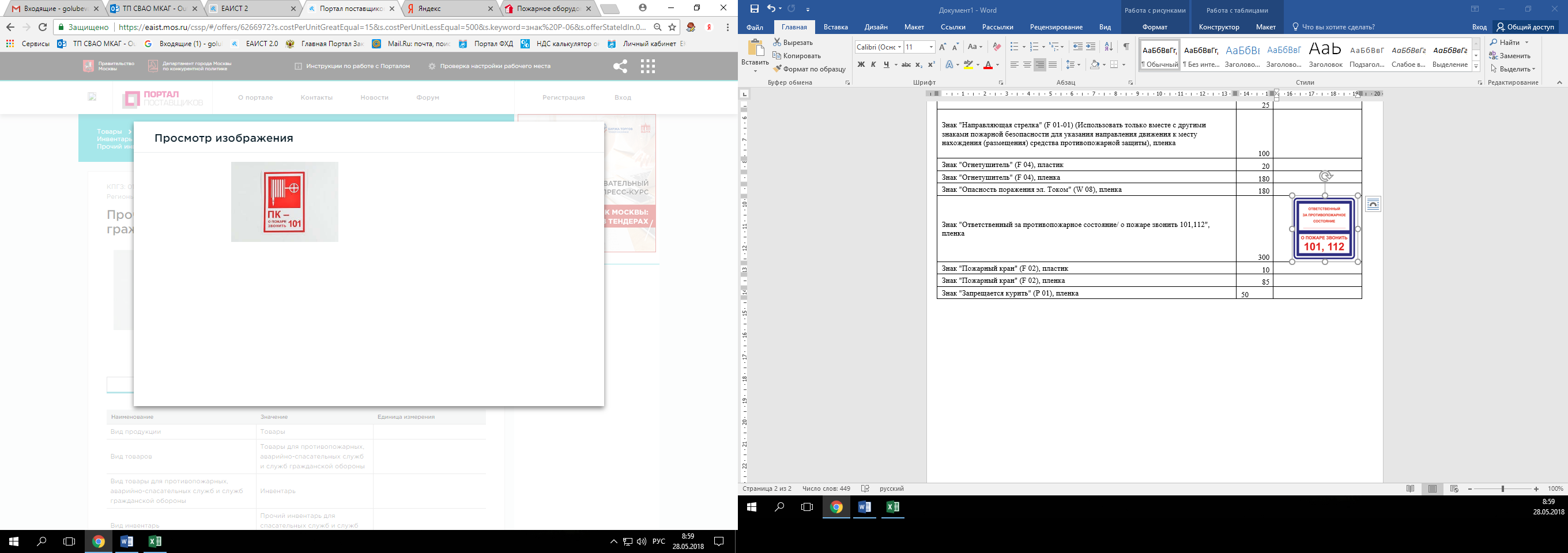Click the Format Painter brush icon
Screen dimensions: 1568x553
tap(777, 69)
